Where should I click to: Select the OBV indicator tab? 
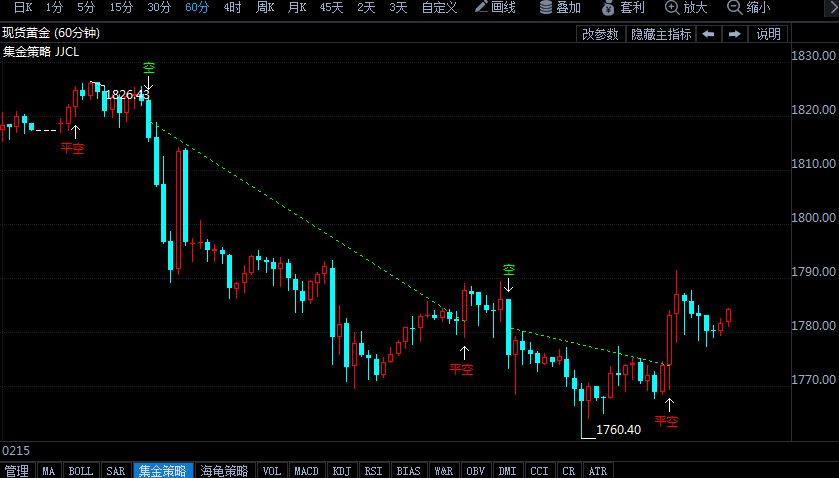[476, 471]
